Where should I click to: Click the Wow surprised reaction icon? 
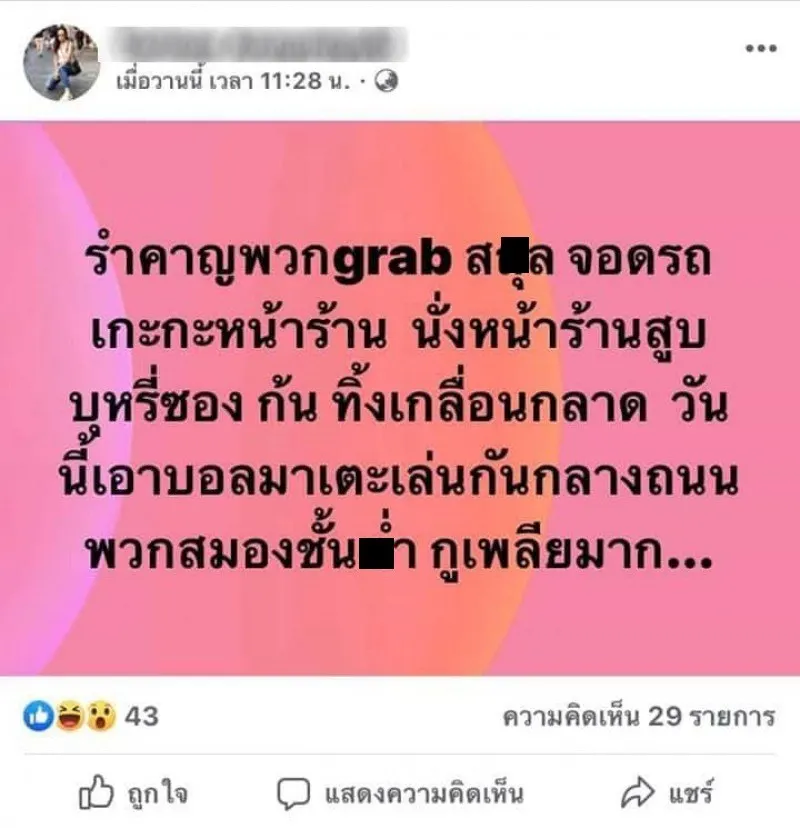click(x=100, y=716)
